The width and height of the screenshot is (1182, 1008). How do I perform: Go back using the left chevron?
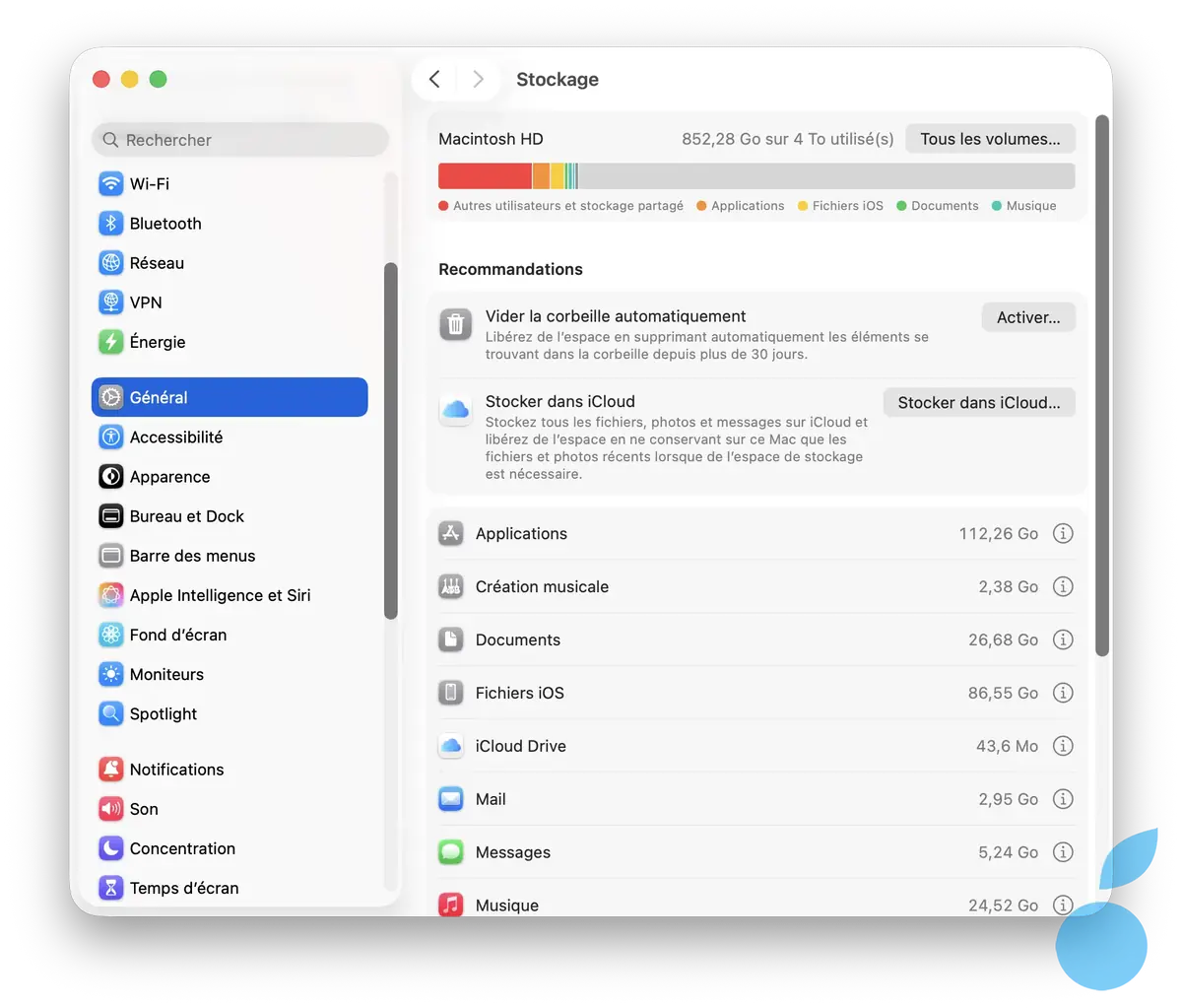click(434, 80)
